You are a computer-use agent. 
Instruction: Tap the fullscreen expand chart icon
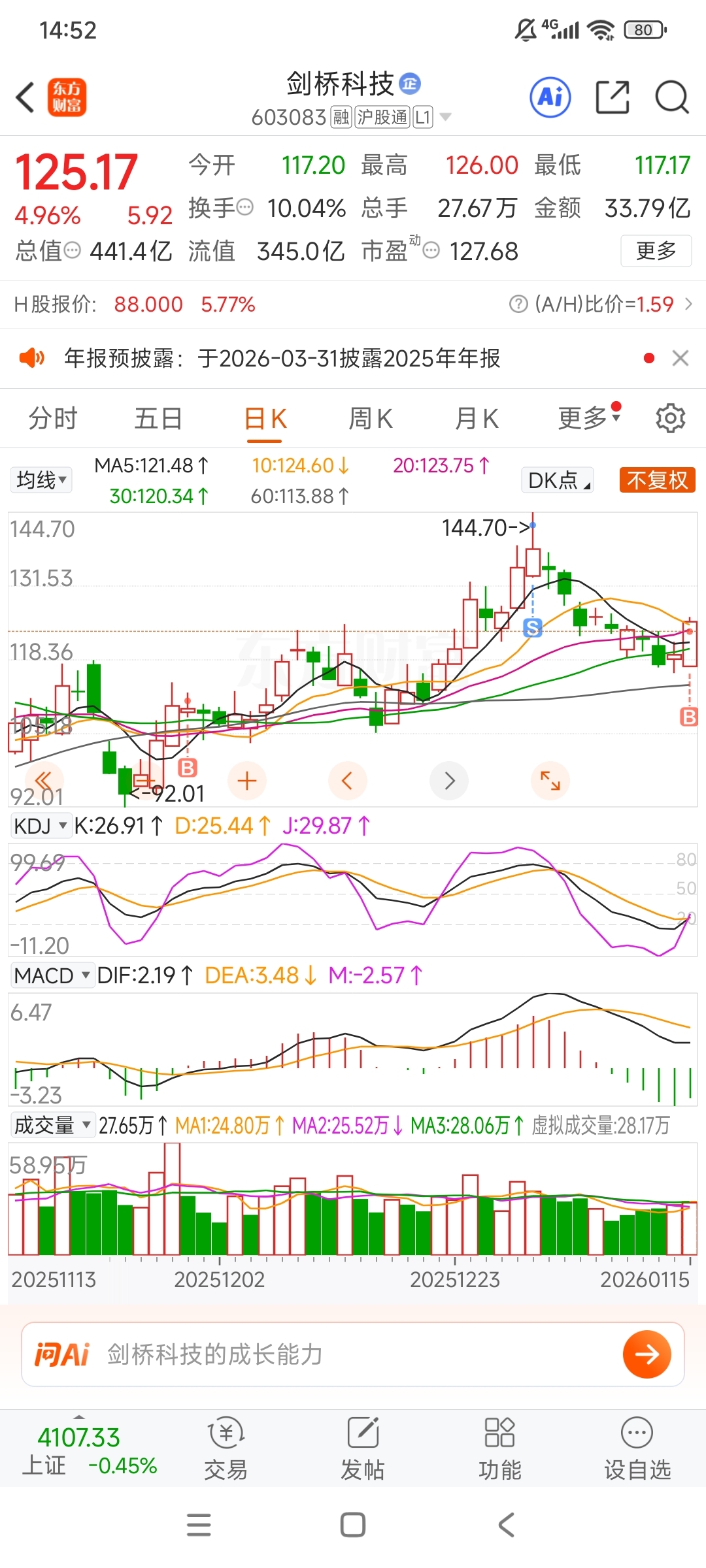coord(550,781)
